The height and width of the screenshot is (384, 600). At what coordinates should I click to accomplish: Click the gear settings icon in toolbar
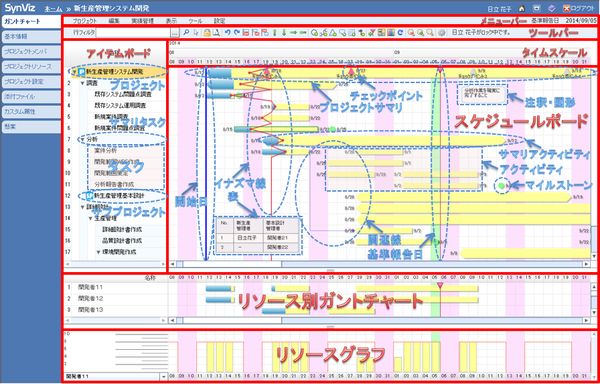pyautogui.click(x=441, y=33)
